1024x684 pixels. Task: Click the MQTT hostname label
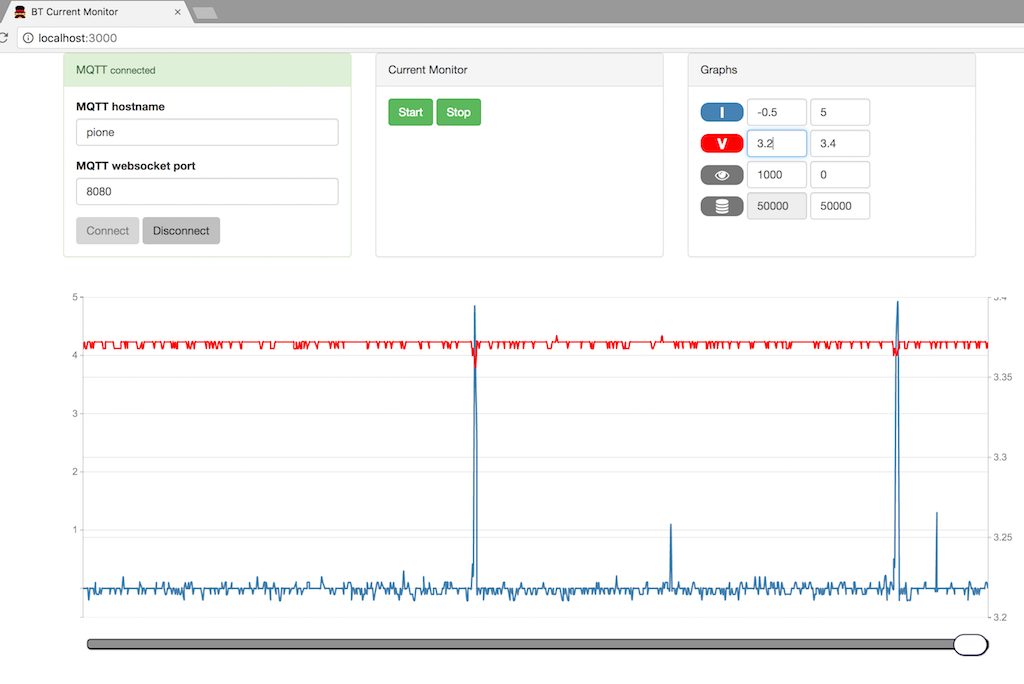[120, 106]
